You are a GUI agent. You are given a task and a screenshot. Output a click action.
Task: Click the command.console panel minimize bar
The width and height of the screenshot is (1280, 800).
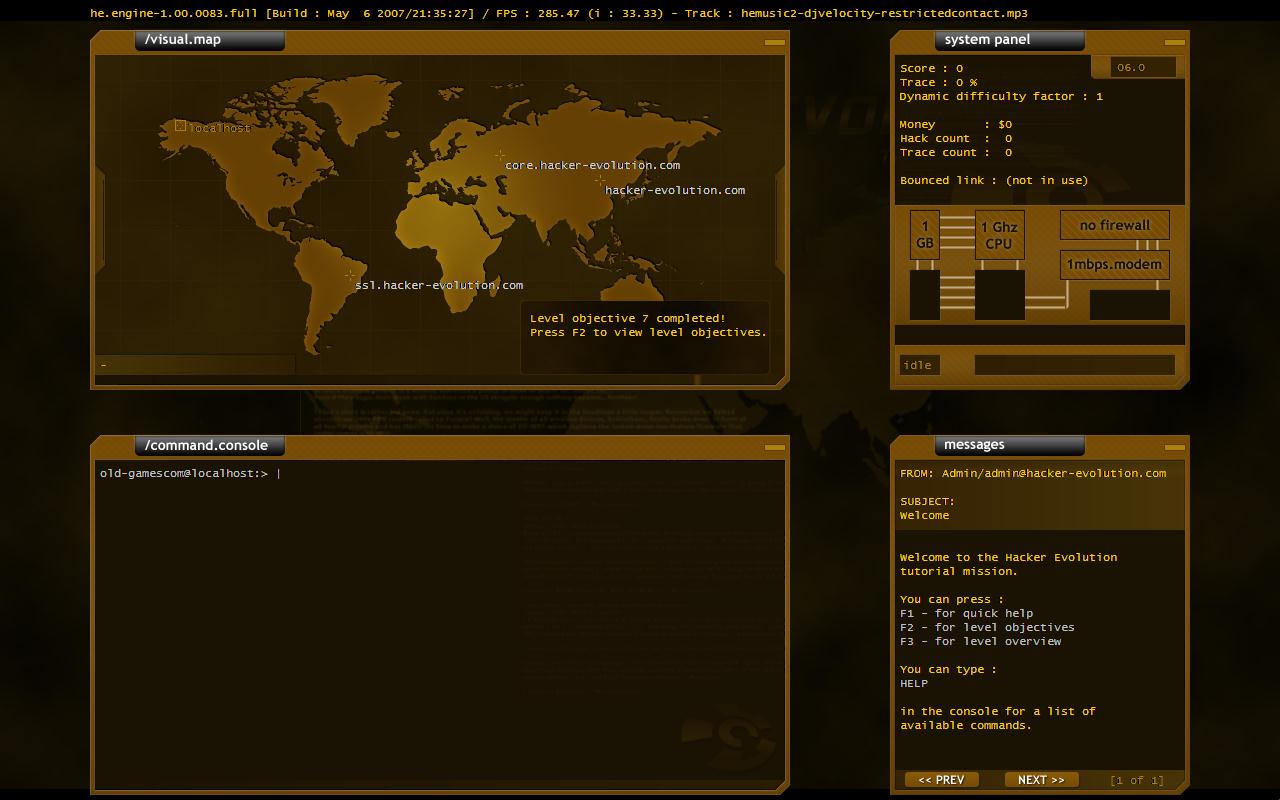pos(775,447)
